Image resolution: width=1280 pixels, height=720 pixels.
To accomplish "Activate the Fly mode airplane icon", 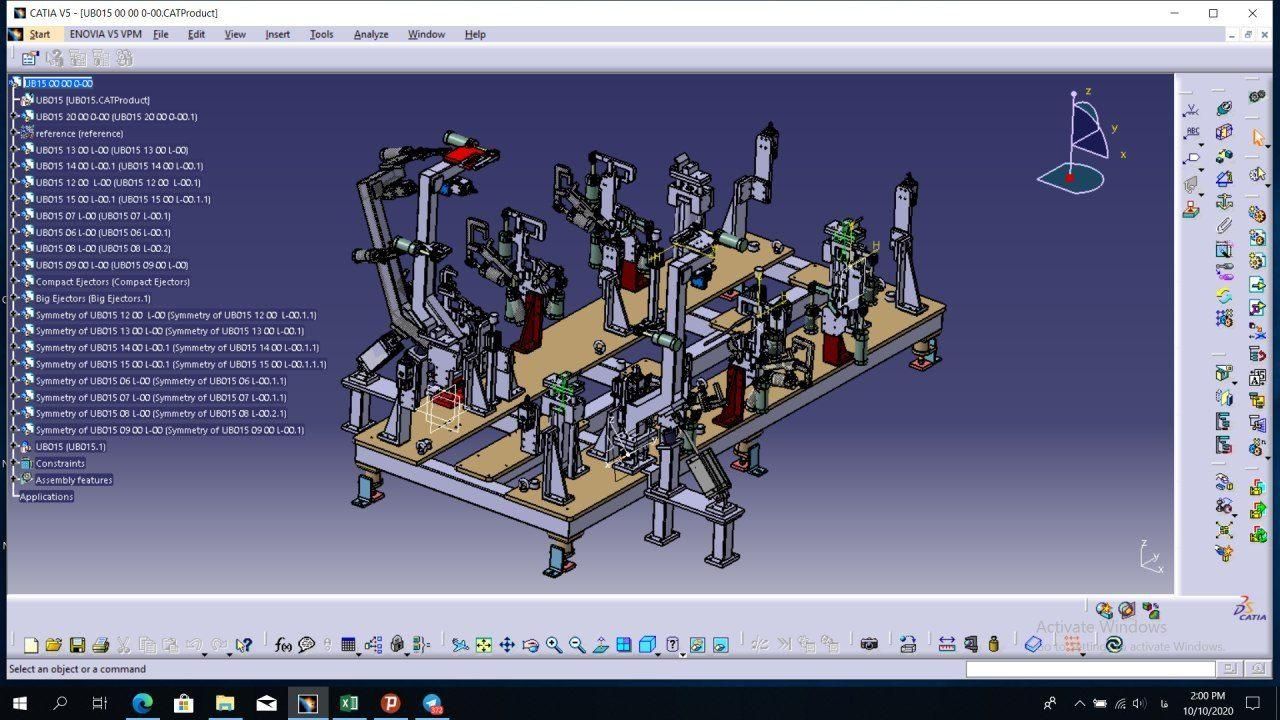I will pyautogui.click(x=460, y=645).
